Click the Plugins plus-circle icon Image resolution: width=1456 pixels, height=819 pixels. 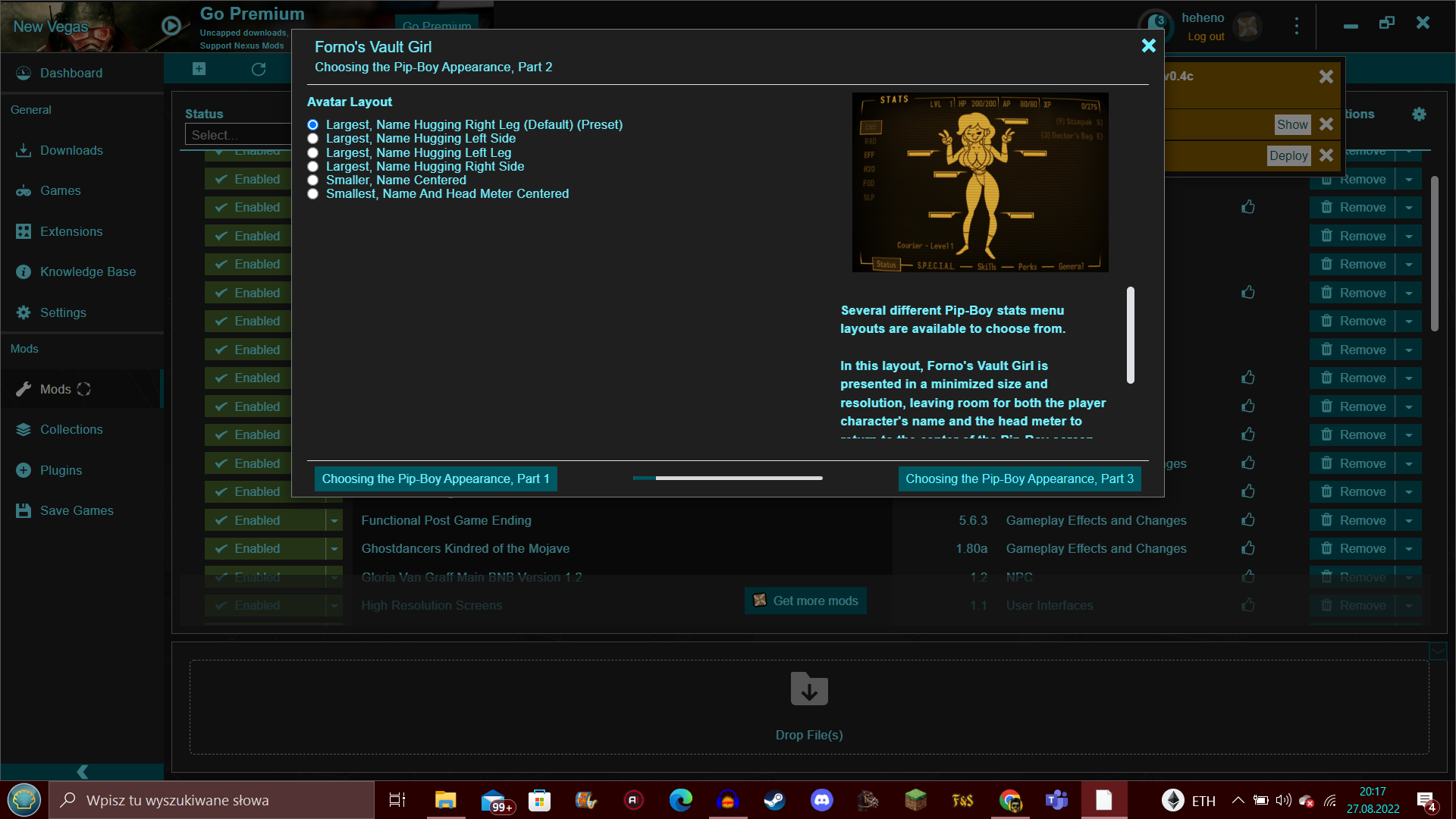(24, 470)
